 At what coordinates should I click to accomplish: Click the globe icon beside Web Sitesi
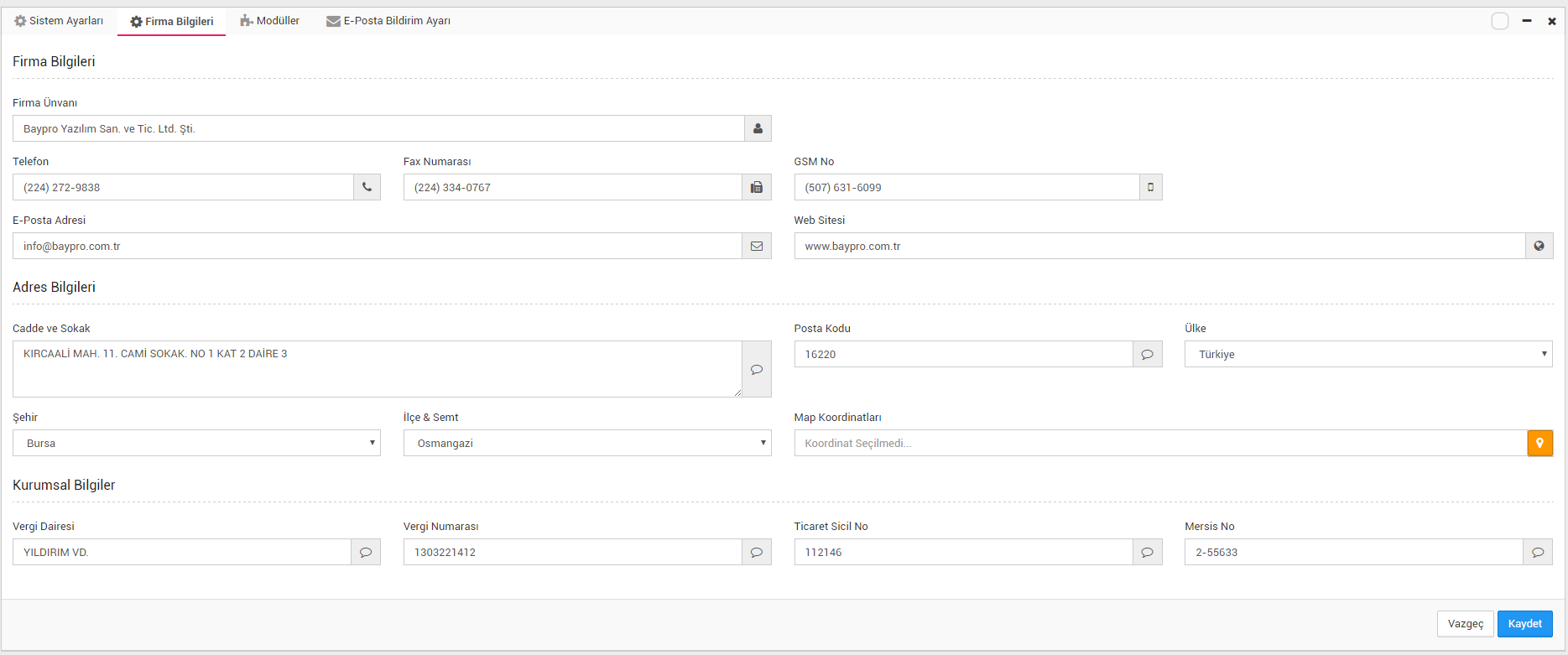tap(1539, 246)
